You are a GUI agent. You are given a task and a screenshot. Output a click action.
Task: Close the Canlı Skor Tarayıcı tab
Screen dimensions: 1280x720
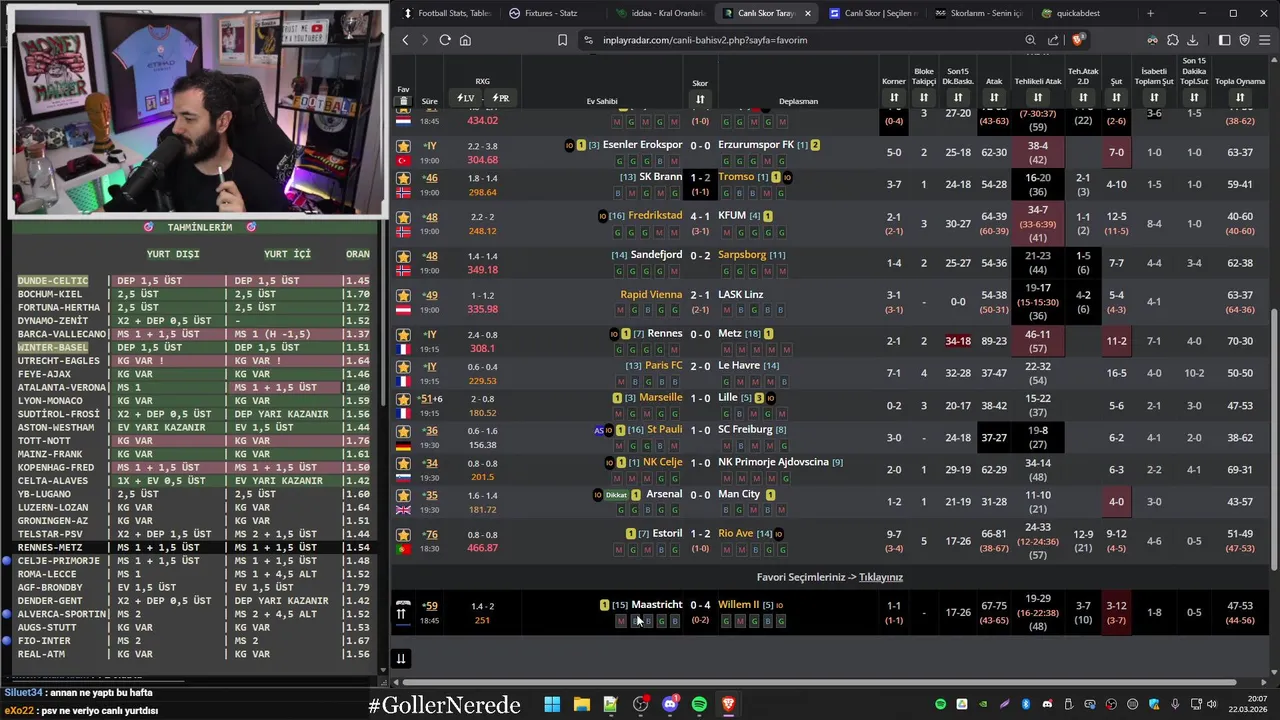click(x=807, y=13)
